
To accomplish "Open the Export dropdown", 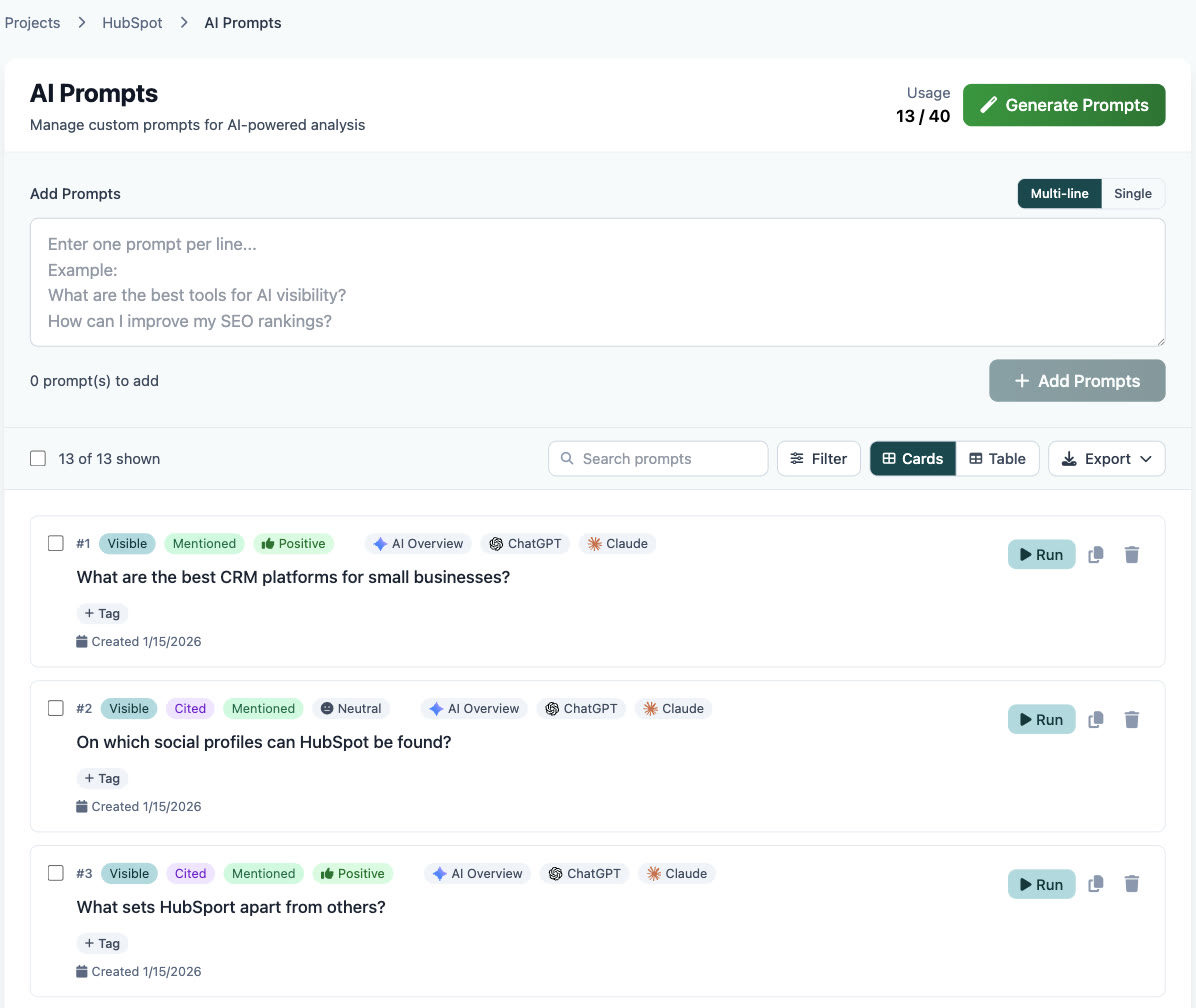I will [x=1106, y=458].
